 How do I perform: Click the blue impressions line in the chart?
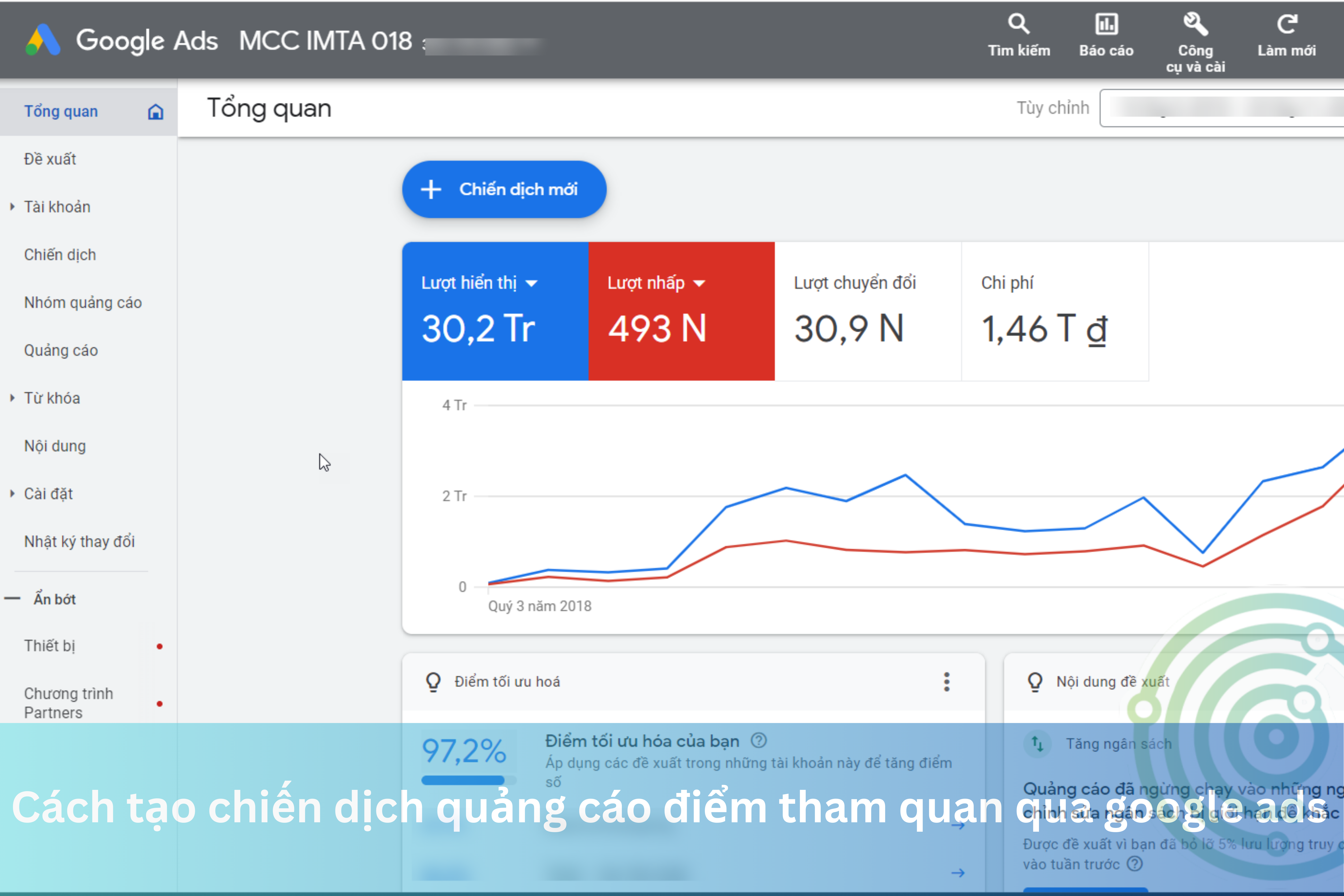click(905, 475)
